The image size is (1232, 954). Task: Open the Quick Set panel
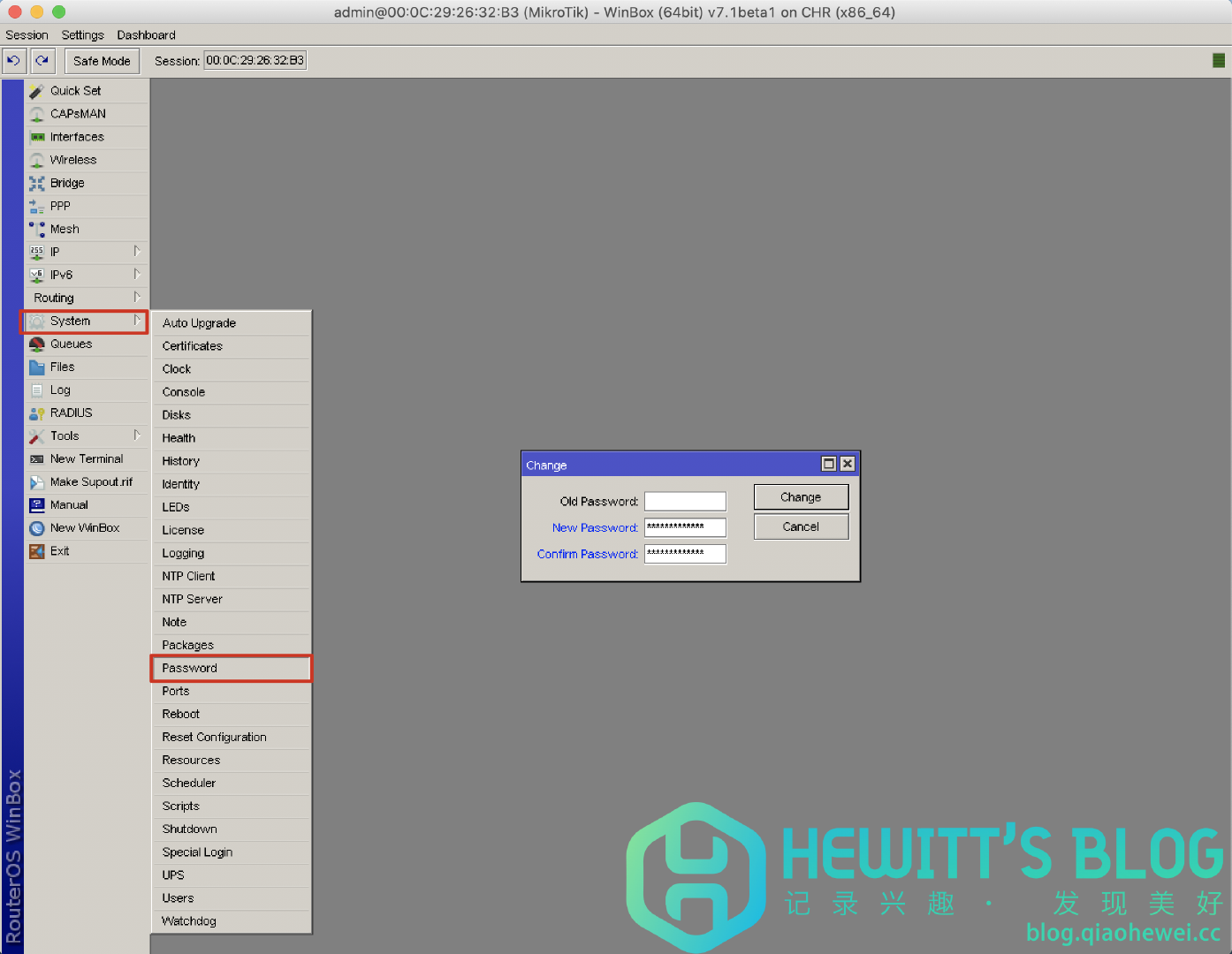[75, 90]
